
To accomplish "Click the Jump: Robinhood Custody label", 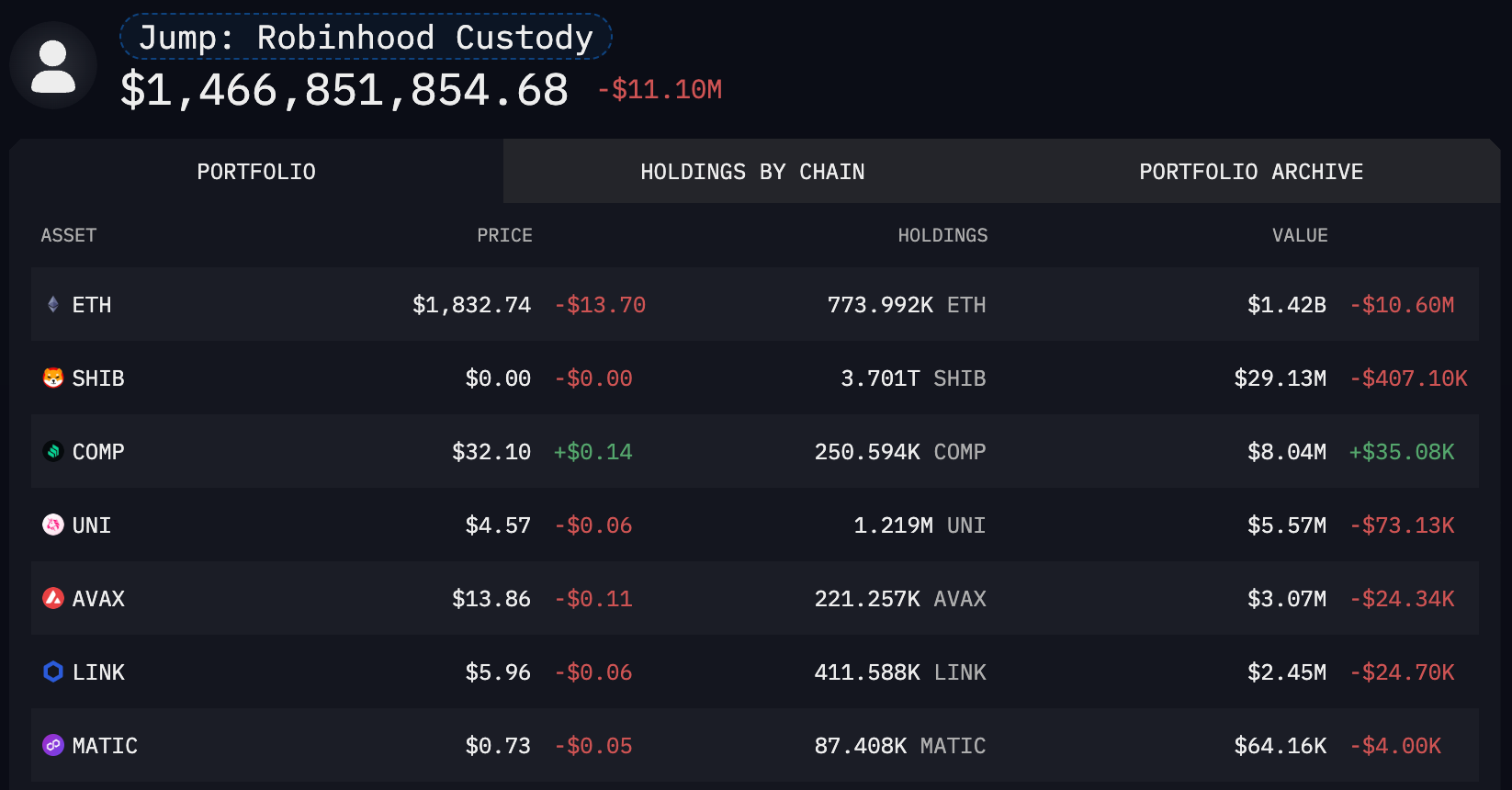I will (x=366, y=38).
